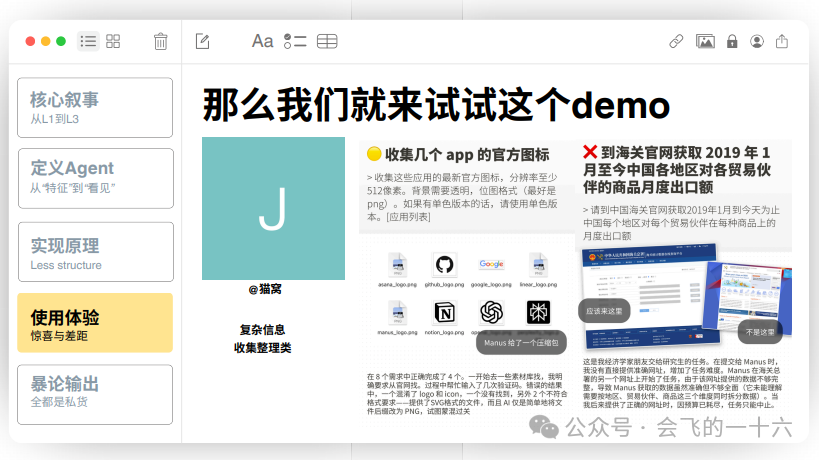Click the trash delete icon

pos(160,41)
